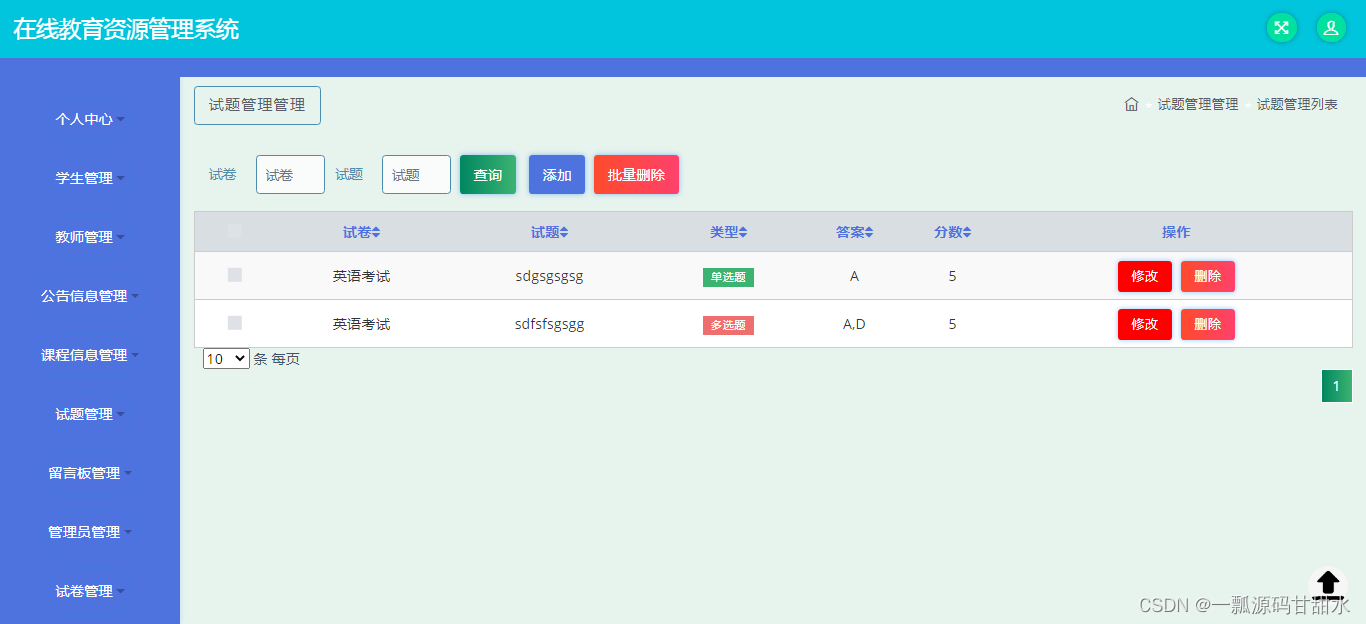Go to page 1 in pagination
Viewport: 1366px width, 624px height.
coord(1337,386)
